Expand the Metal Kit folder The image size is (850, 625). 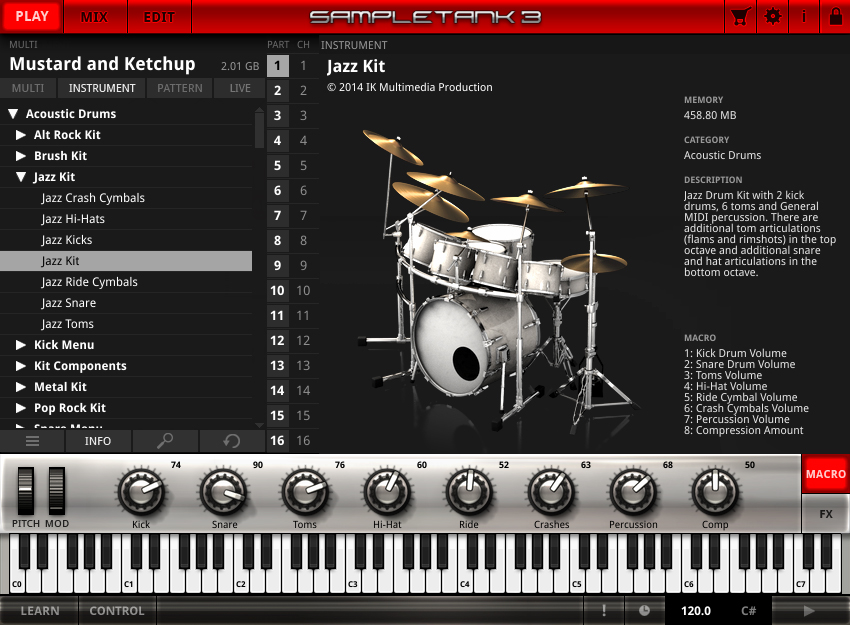pos(21,386)
